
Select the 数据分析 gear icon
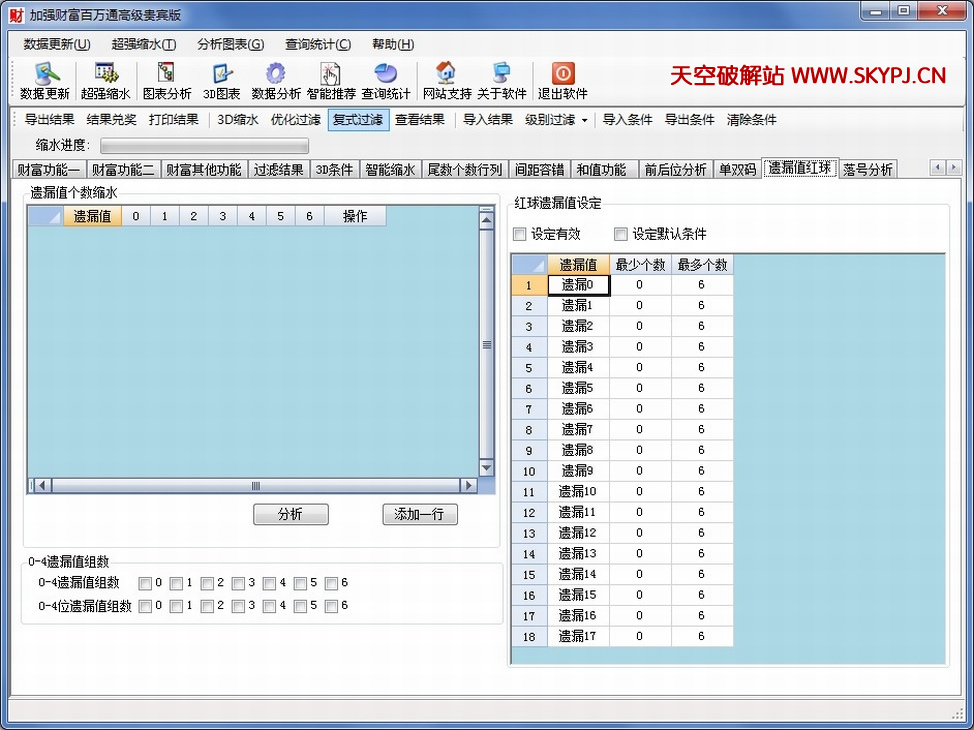click(x=275, y=74)
